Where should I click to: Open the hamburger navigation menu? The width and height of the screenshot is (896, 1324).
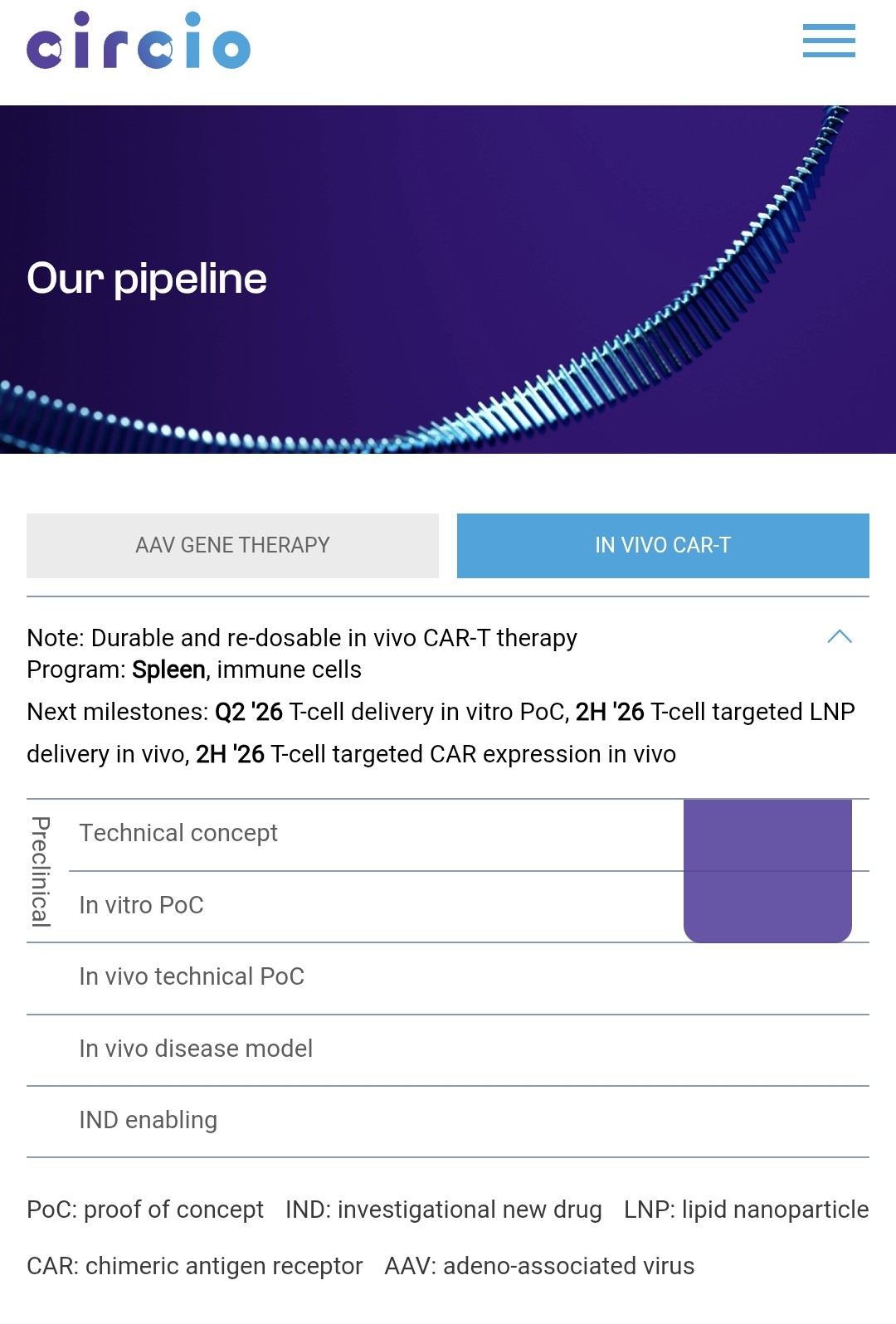click(x=829, y=41)
